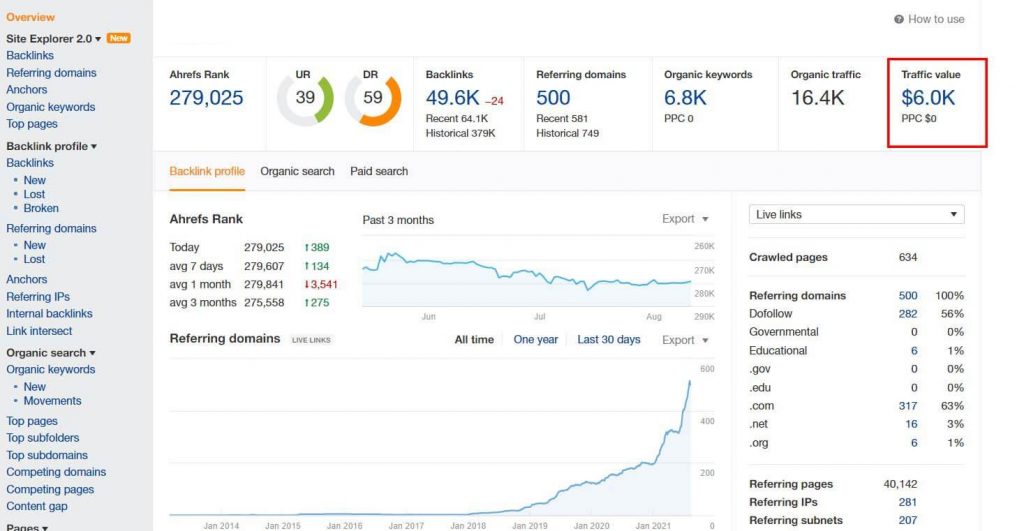Open Anchors under Site Explorer 2.0
This screenshot has width=1024, height=531.
point(27,89)
